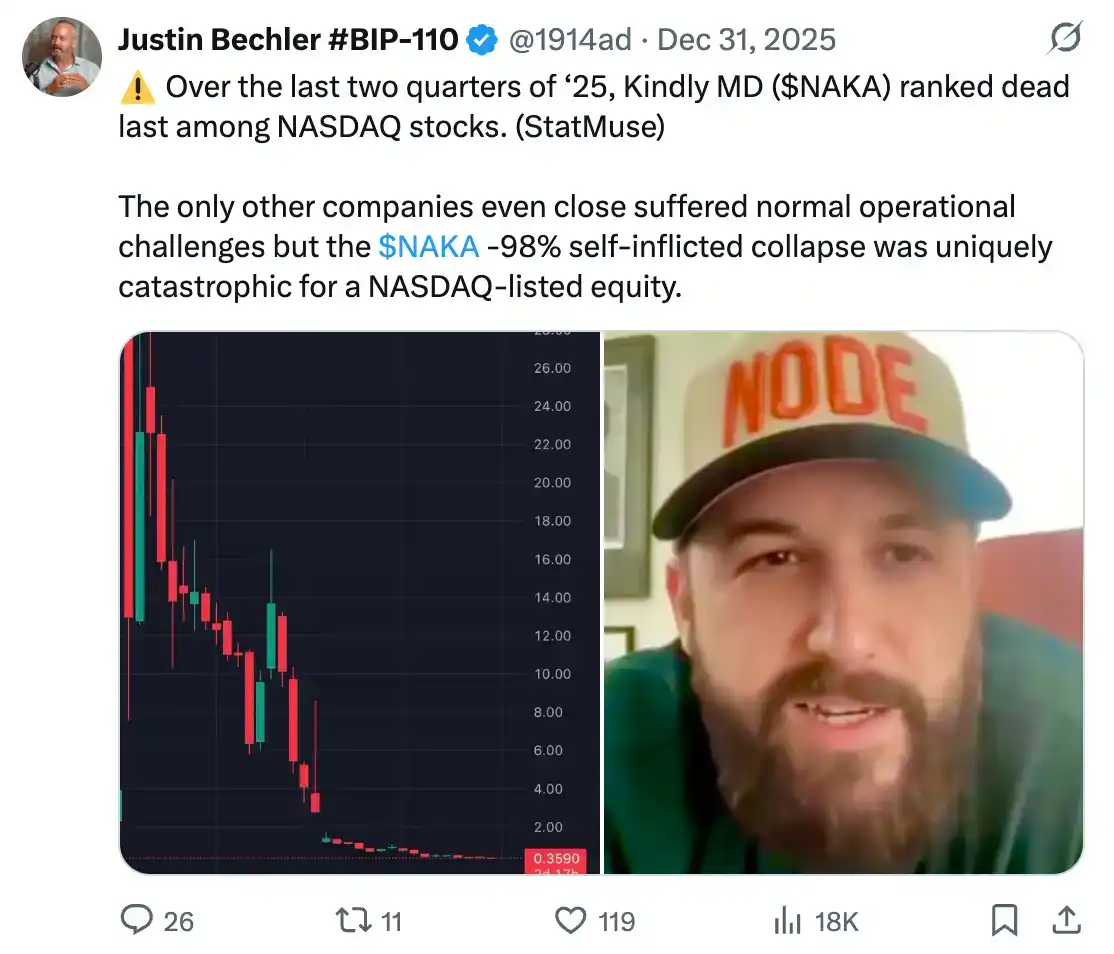Viewport: 1114px width, 954px height.
Task: Toggle bookmark on this post
Action: point(1006,920)
